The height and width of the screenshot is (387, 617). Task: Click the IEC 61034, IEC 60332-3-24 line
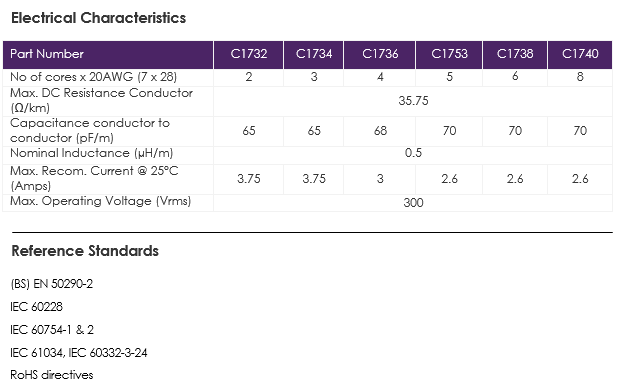[x=79, y=353]
